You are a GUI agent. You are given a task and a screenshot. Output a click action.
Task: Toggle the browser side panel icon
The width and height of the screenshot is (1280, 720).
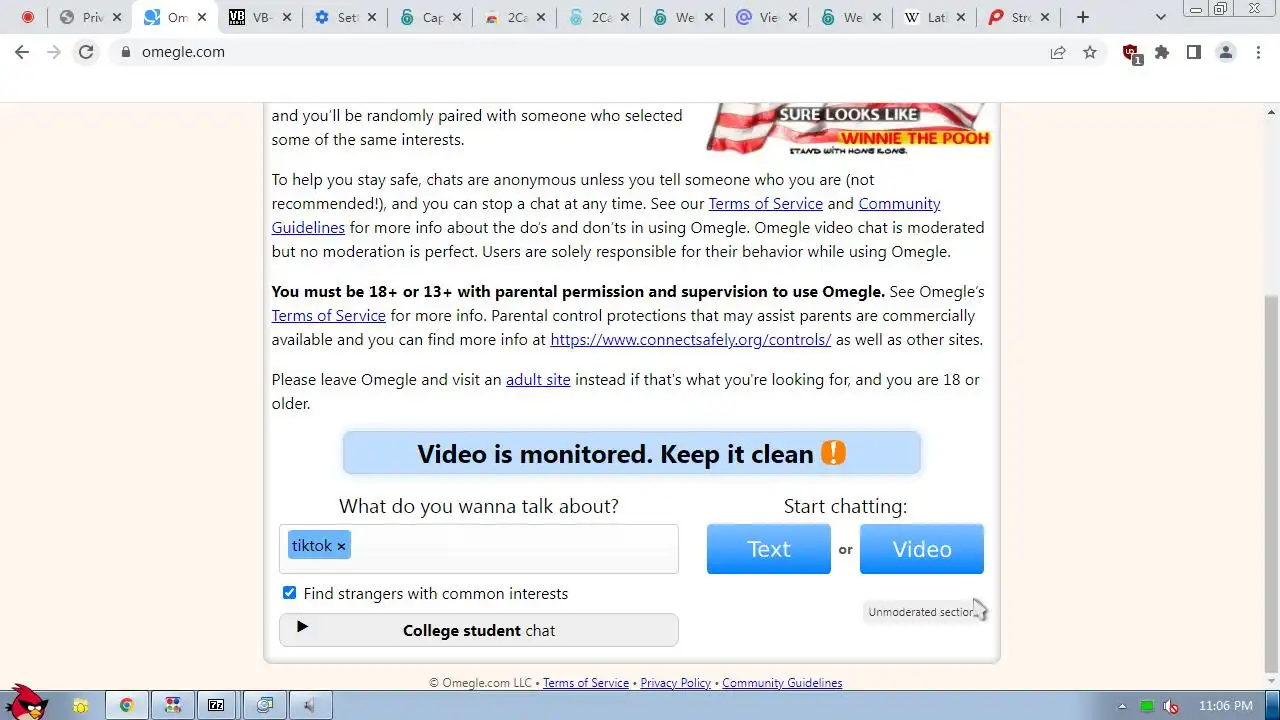[x=1194, y=52]
